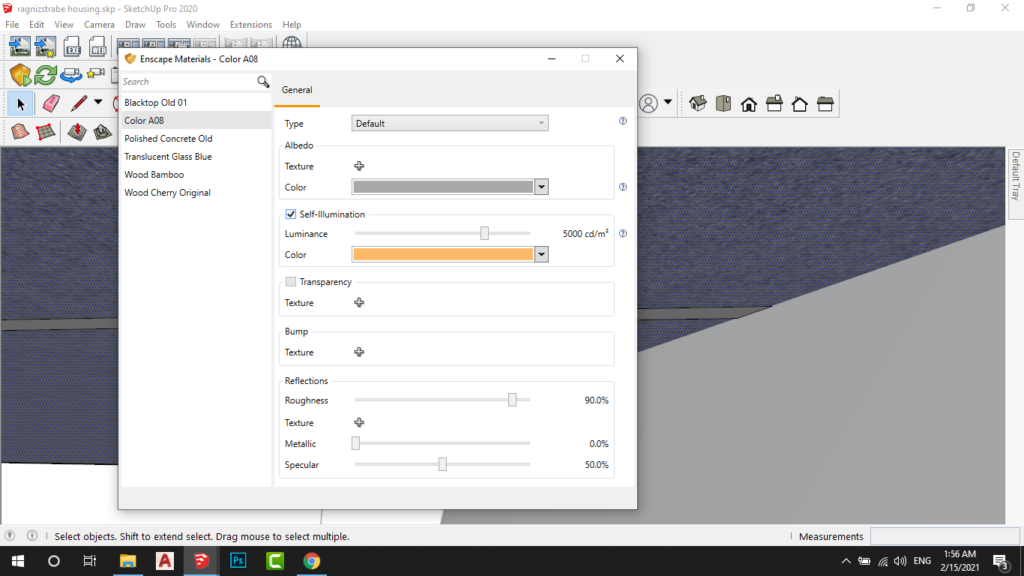The height and width of the screenshot is (576, 1024).
Task: Open the Window menu
Action: 202,25
